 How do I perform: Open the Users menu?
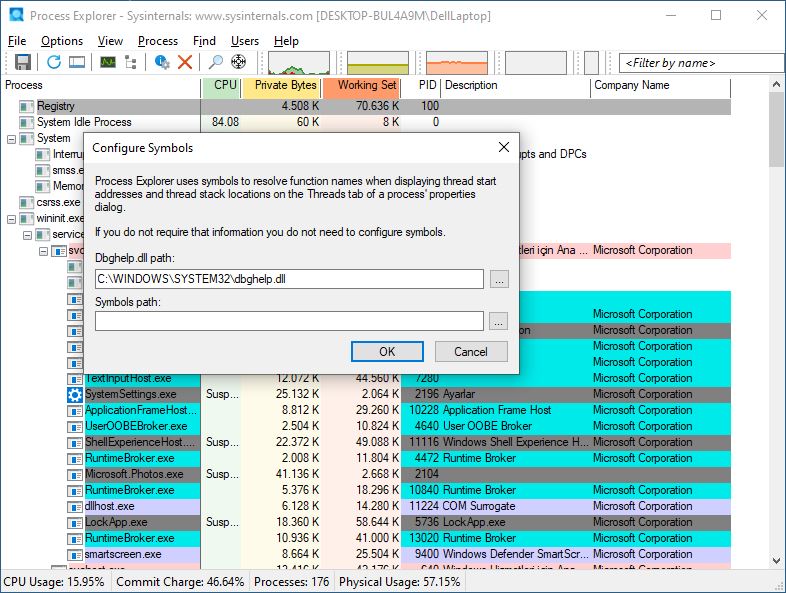pos(245,41)
